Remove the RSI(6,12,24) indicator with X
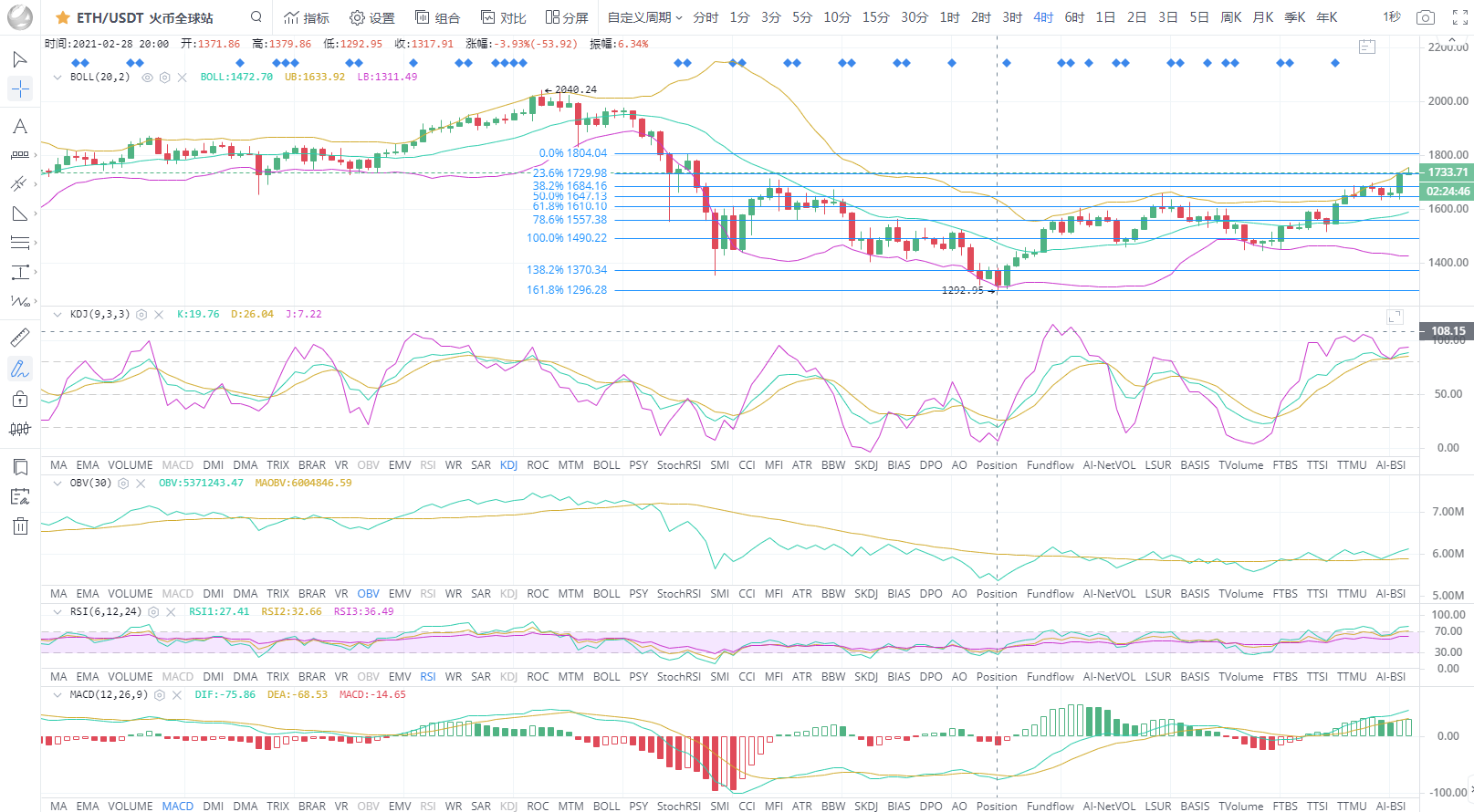Image resolution: width=1474 pixels, height=812 pixels. click(x=171, y=612)
